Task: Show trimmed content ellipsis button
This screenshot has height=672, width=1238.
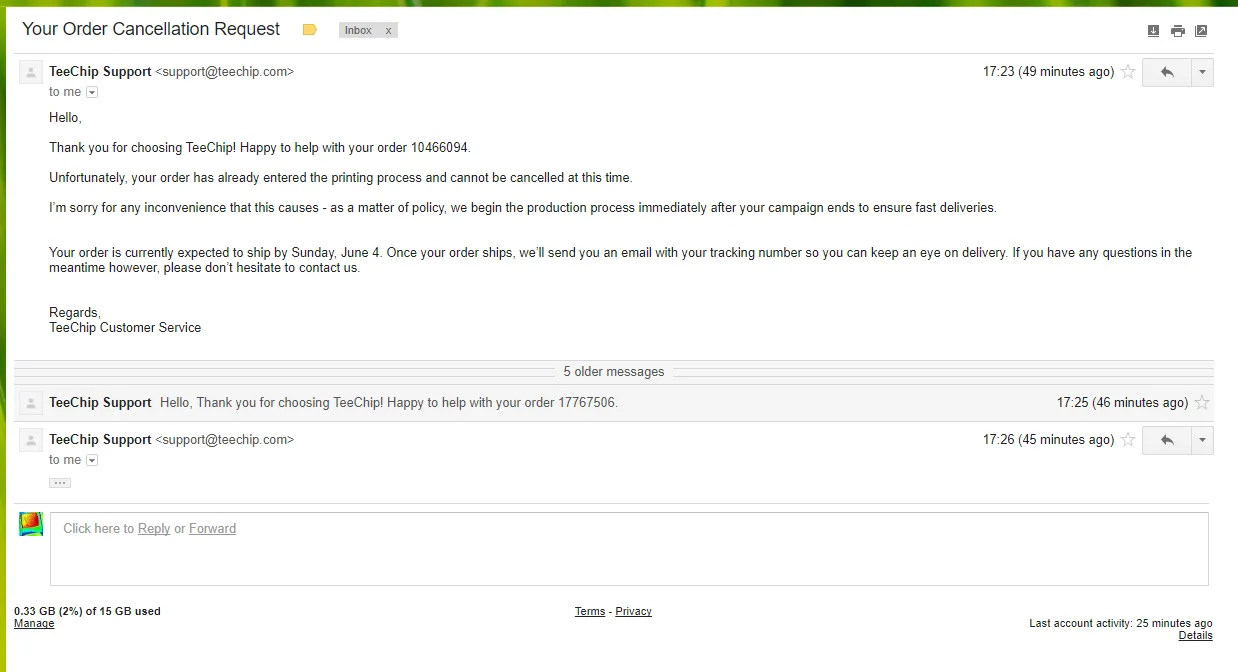Action: (x=60, y=483)
